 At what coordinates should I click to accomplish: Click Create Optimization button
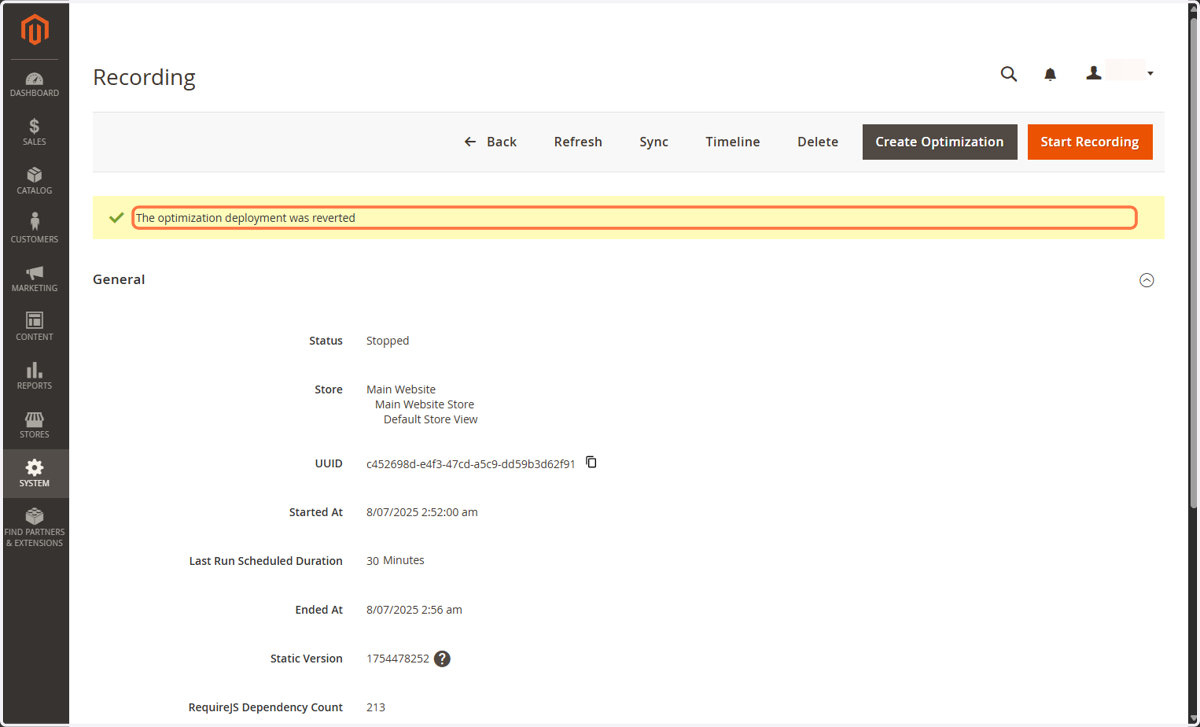pyautogui.click(x=940, y=142)
